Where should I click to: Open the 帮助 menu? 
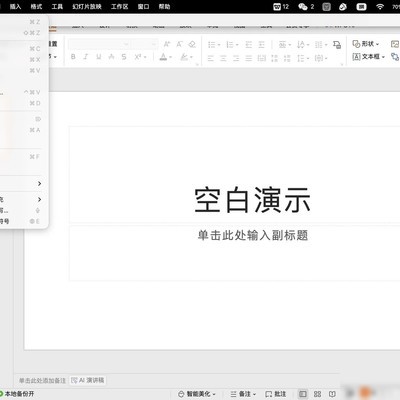click(x=164, y=6)
